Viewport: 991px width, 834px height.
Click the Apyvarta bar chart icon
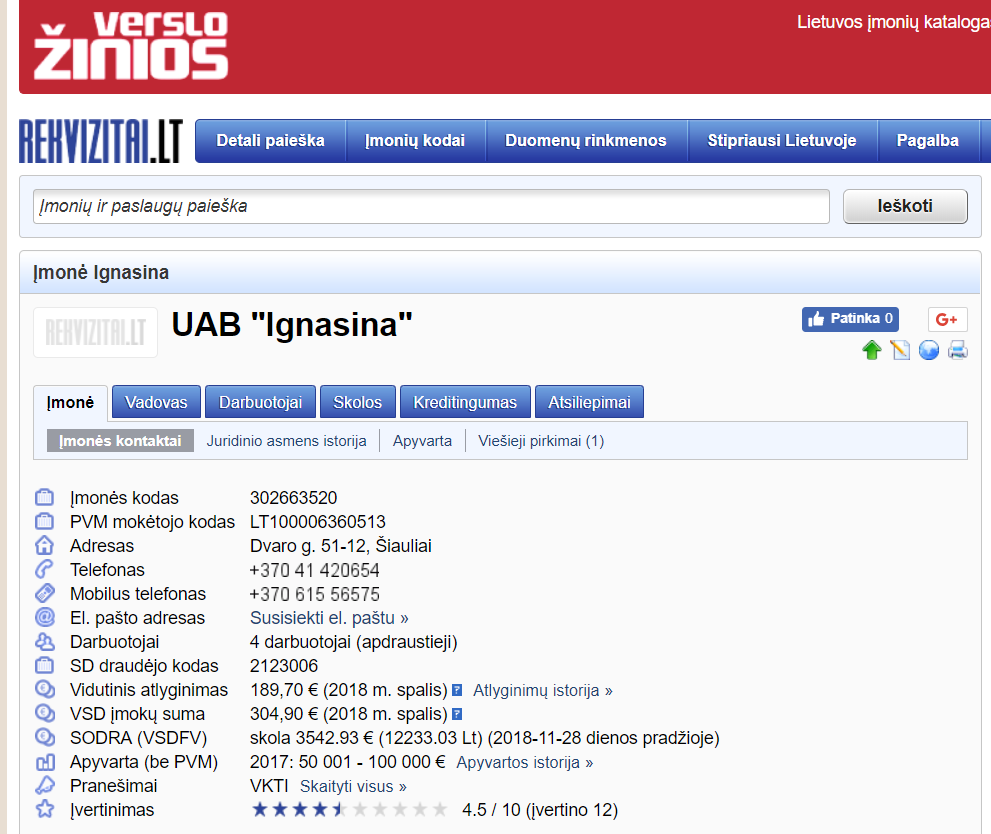click(44, 761)
